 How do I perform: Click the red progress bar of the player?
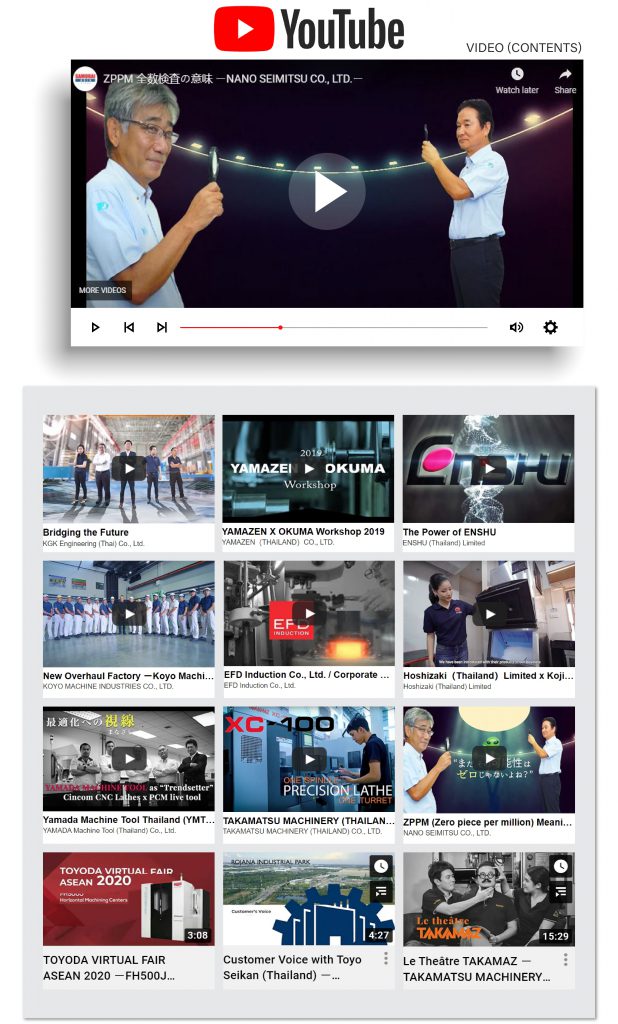point(334,327)
